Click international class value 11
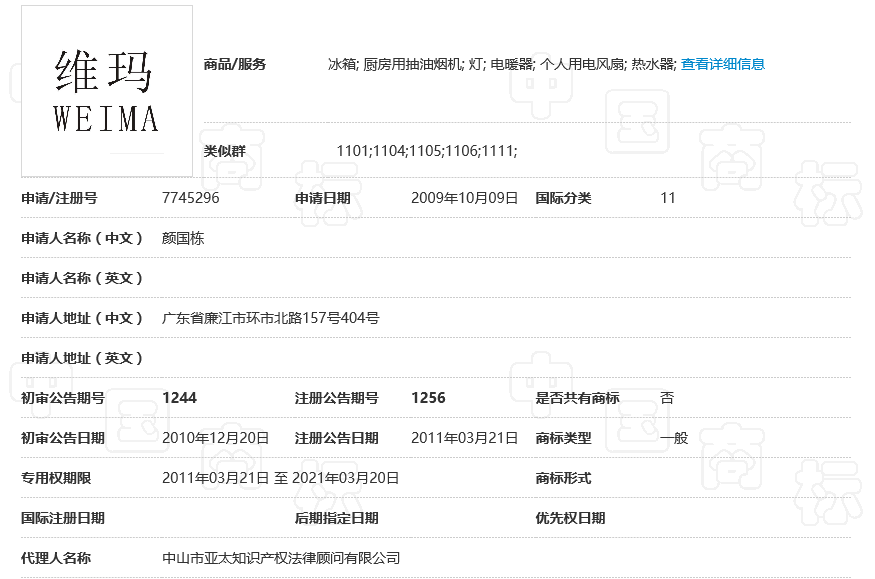Viewport: 875px width, 579px height. (x=668, y=198)
